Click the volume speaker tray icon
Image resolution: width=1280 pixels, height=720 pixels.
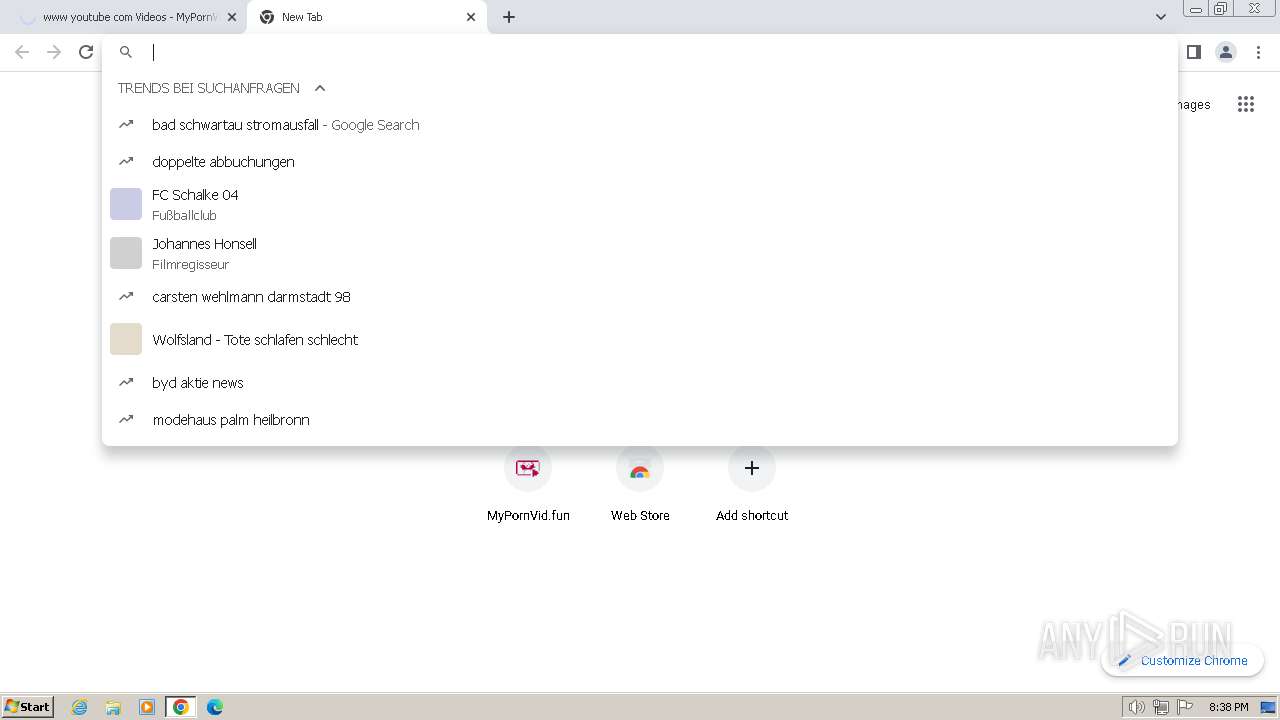1137,707
